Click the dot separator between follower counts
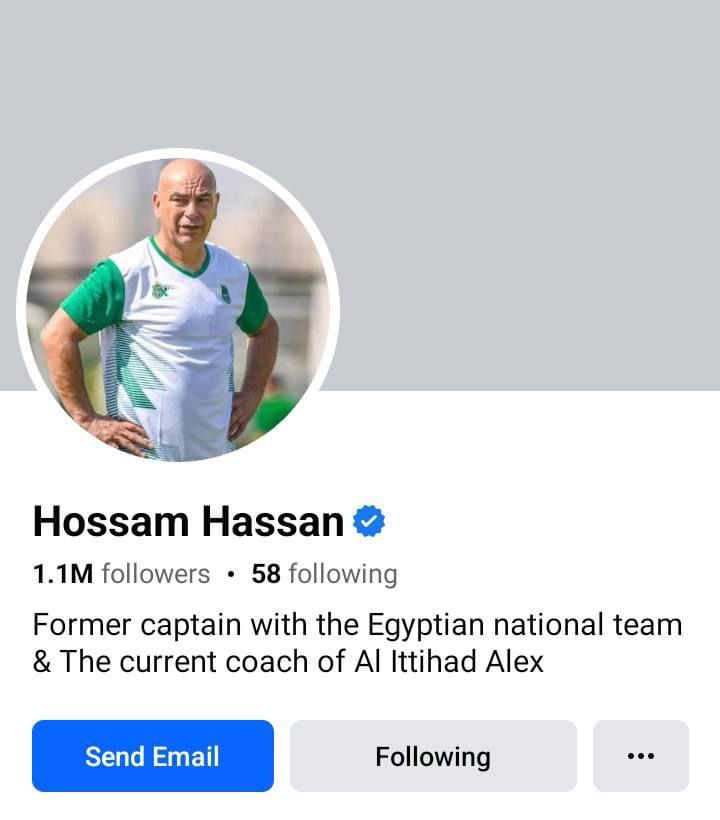This screenshot has width=720, height=820. click(x=231, y=574)
